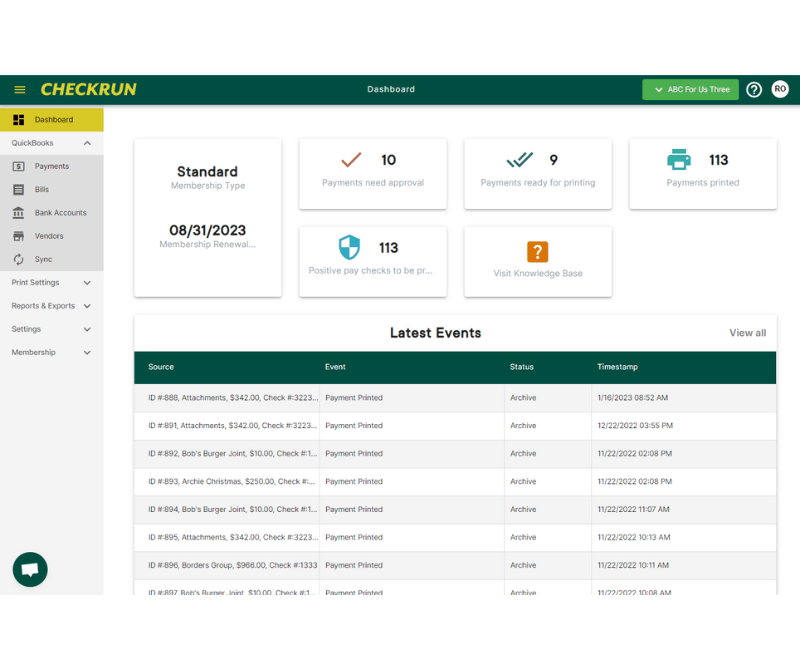Click the View all events link
The width and height of the screenshot is (800, 670).
coord(747,332)
